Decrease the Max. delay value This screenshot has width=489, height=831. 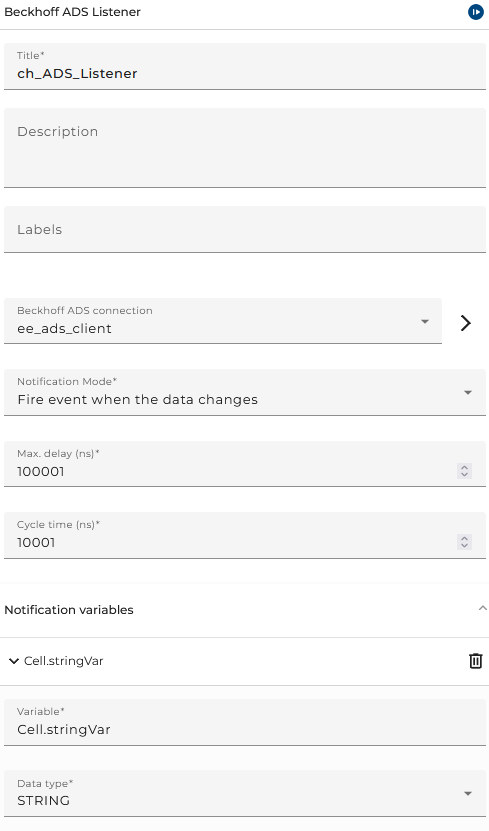[464, 474]
